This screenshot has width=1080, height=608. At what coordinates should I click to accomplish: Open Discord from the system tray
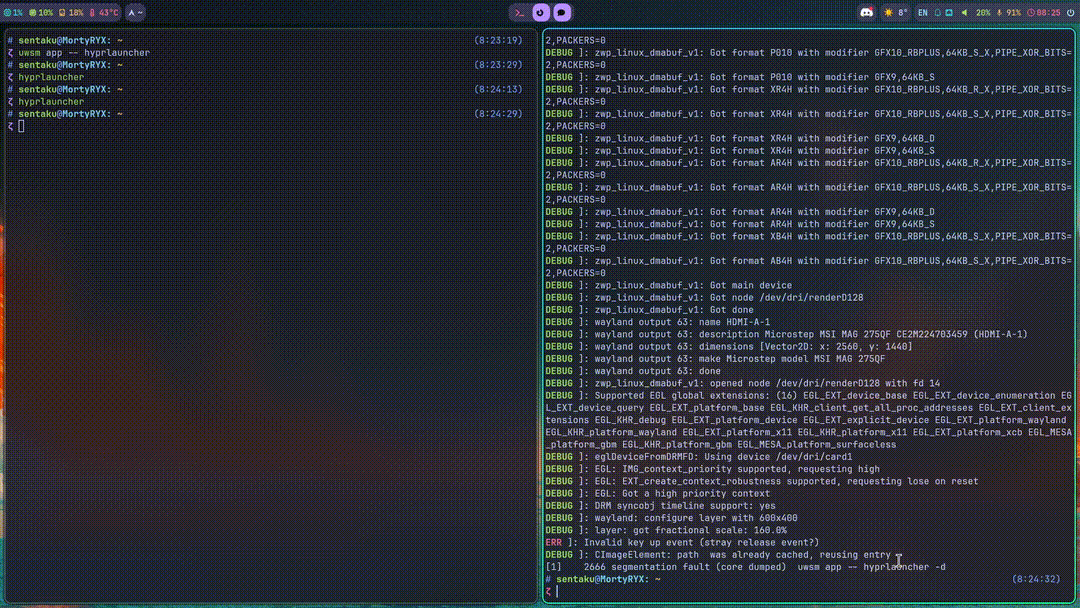[x=866, y=13]
